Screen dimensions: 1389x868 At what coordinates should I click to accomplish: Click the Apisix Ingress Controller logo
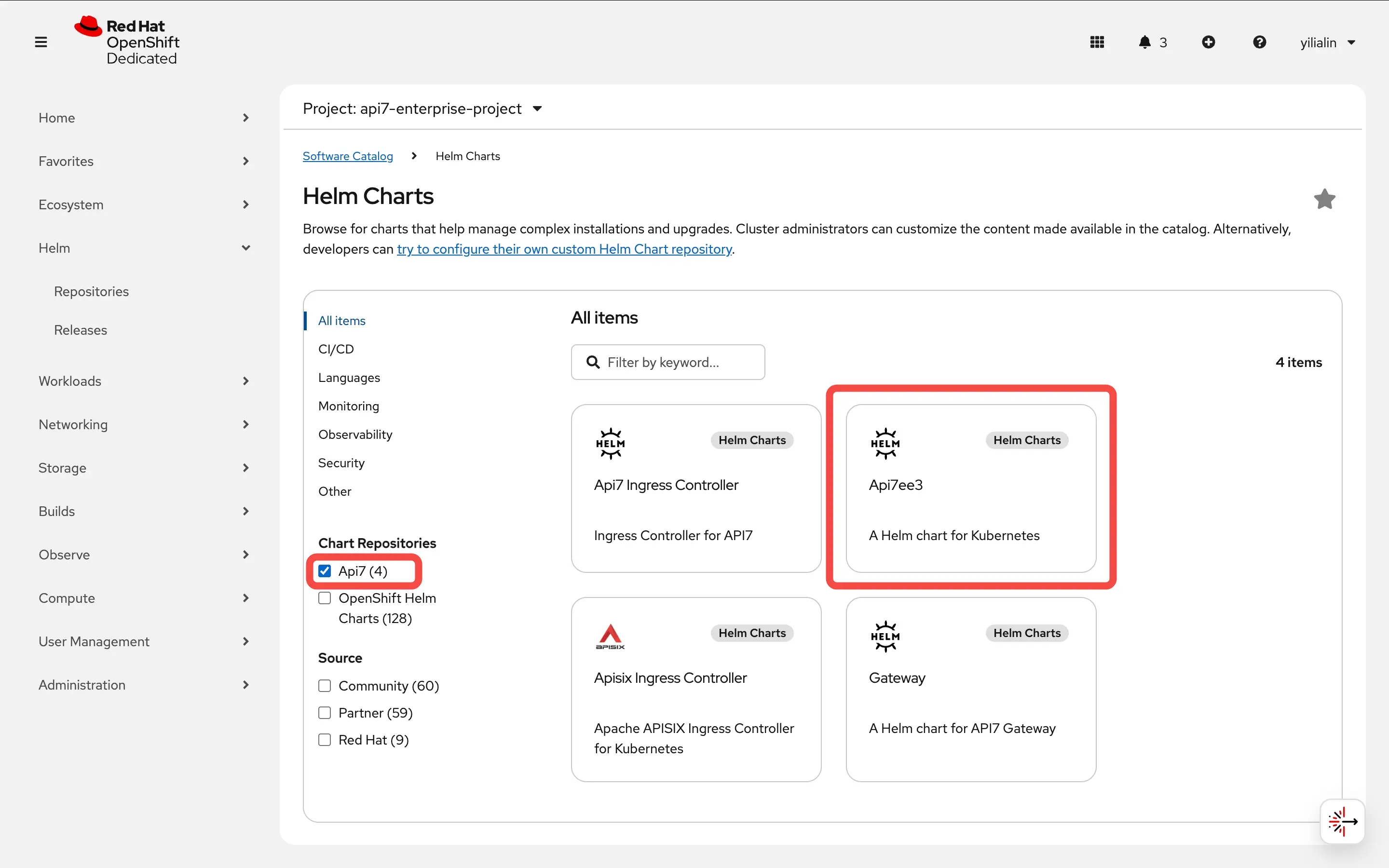coord(610,636)
